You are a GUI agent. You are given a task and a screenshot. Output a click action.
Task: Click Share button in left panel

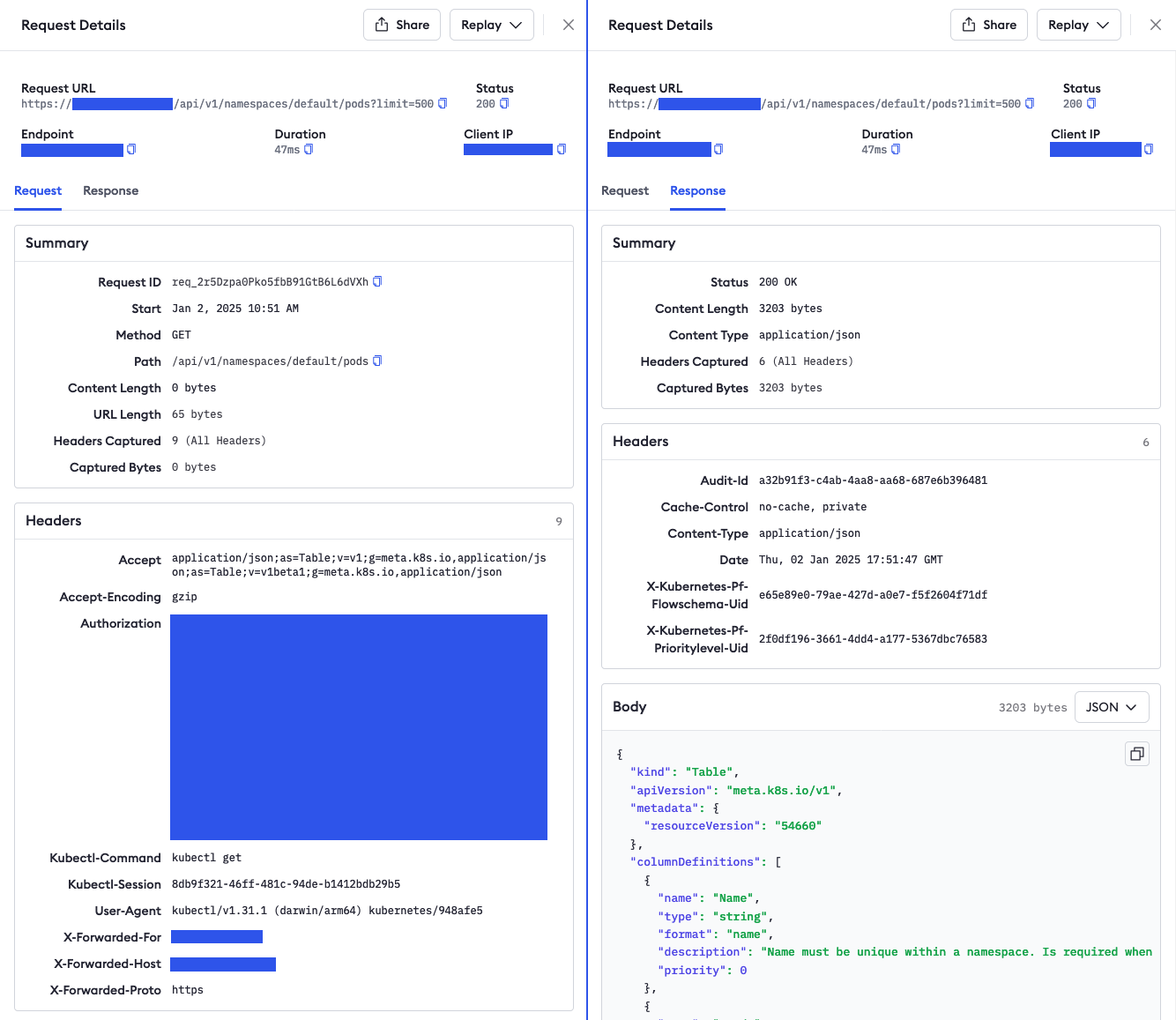point(402,25)
